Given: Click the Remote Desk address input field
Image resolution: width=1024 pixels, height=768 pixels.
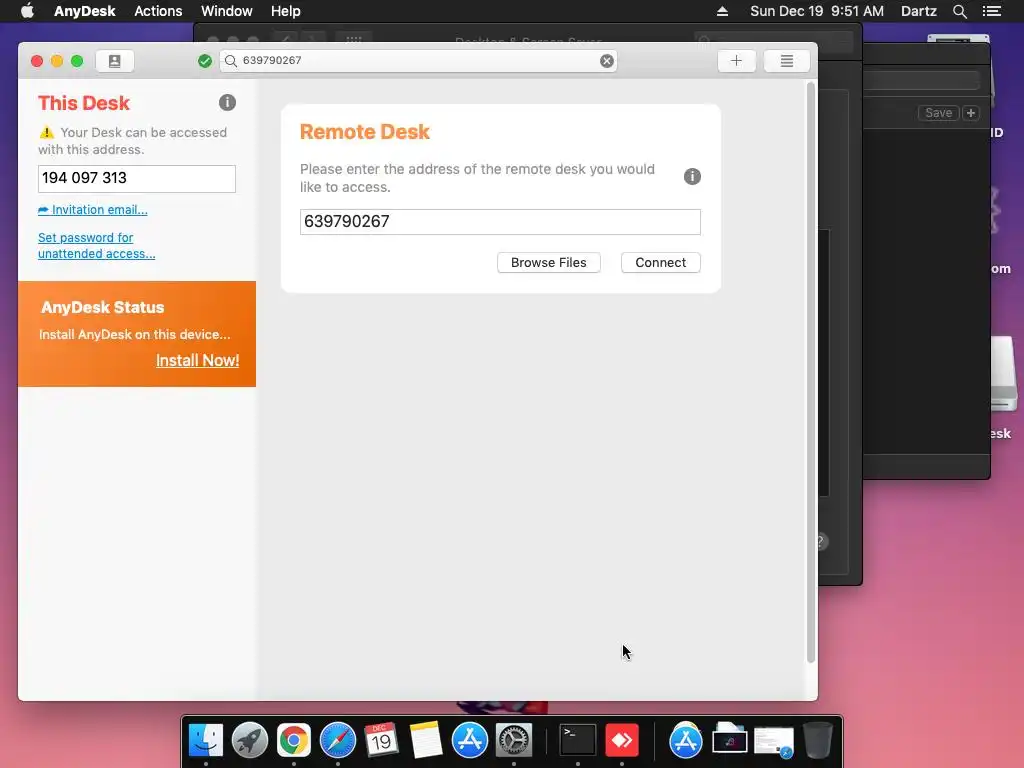Looking at the screenshot, I should [500, 222].
